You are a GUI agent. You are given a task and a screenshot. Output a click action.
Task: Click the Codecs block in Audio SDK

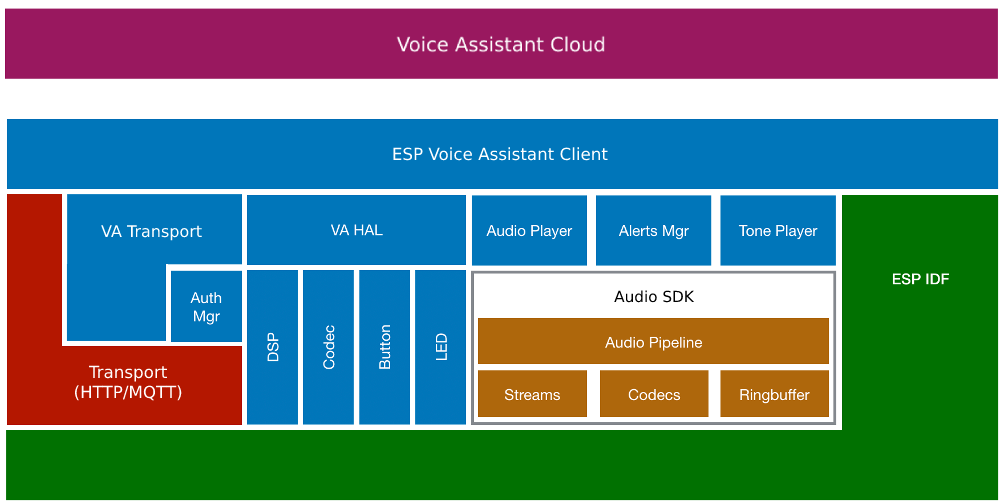(654, 394)
